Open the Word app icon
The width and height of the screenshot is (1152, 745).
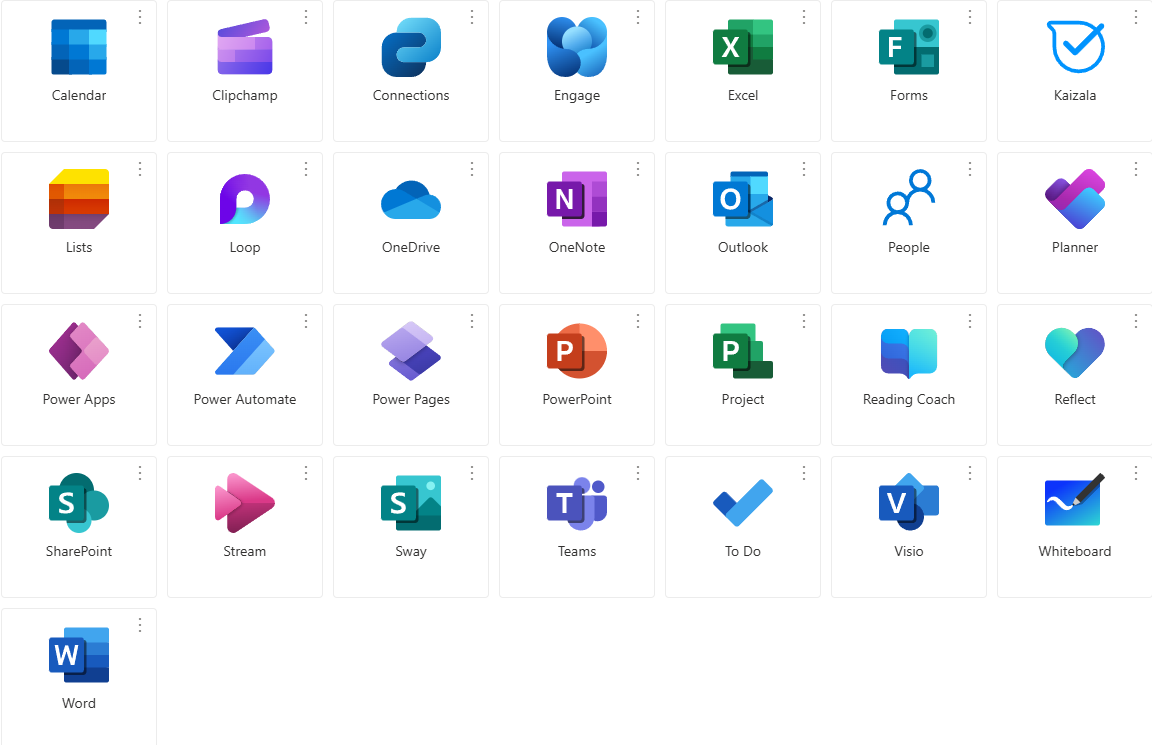79,655
